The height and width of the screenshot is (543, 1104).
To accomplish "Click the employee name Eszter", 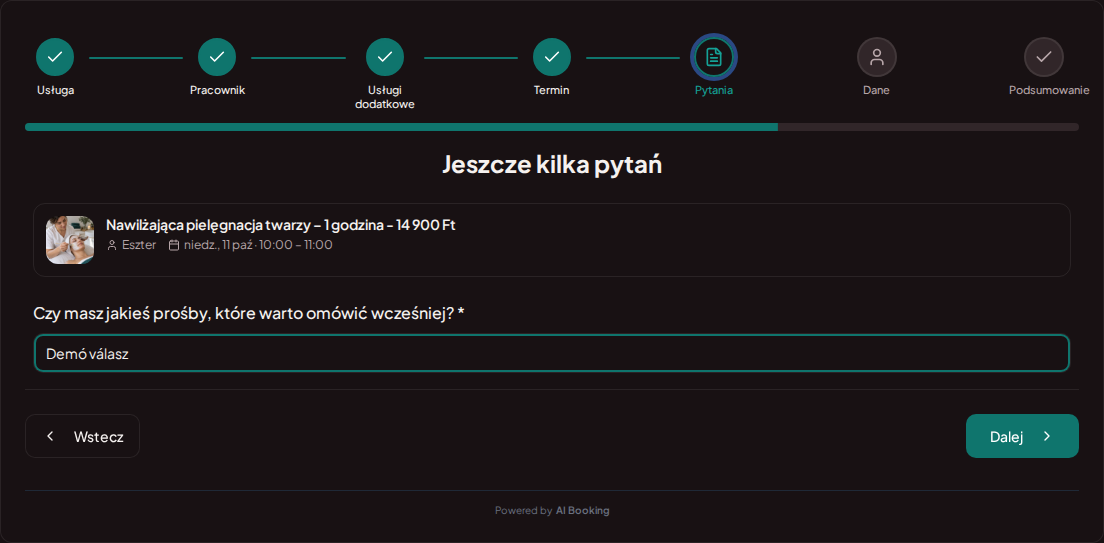I will coord(139,245).
